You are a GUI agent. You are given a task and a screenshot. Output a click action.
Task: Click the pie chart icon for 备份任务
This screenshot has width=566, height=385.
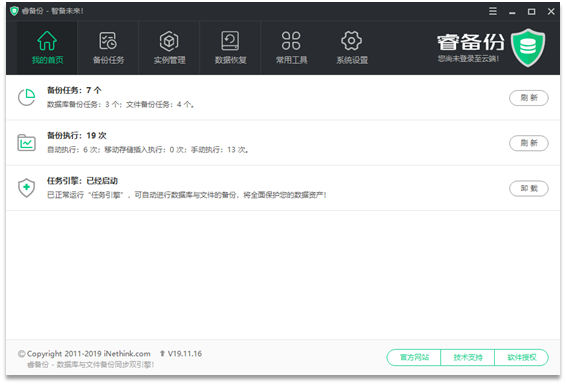[x=27, y=97]
